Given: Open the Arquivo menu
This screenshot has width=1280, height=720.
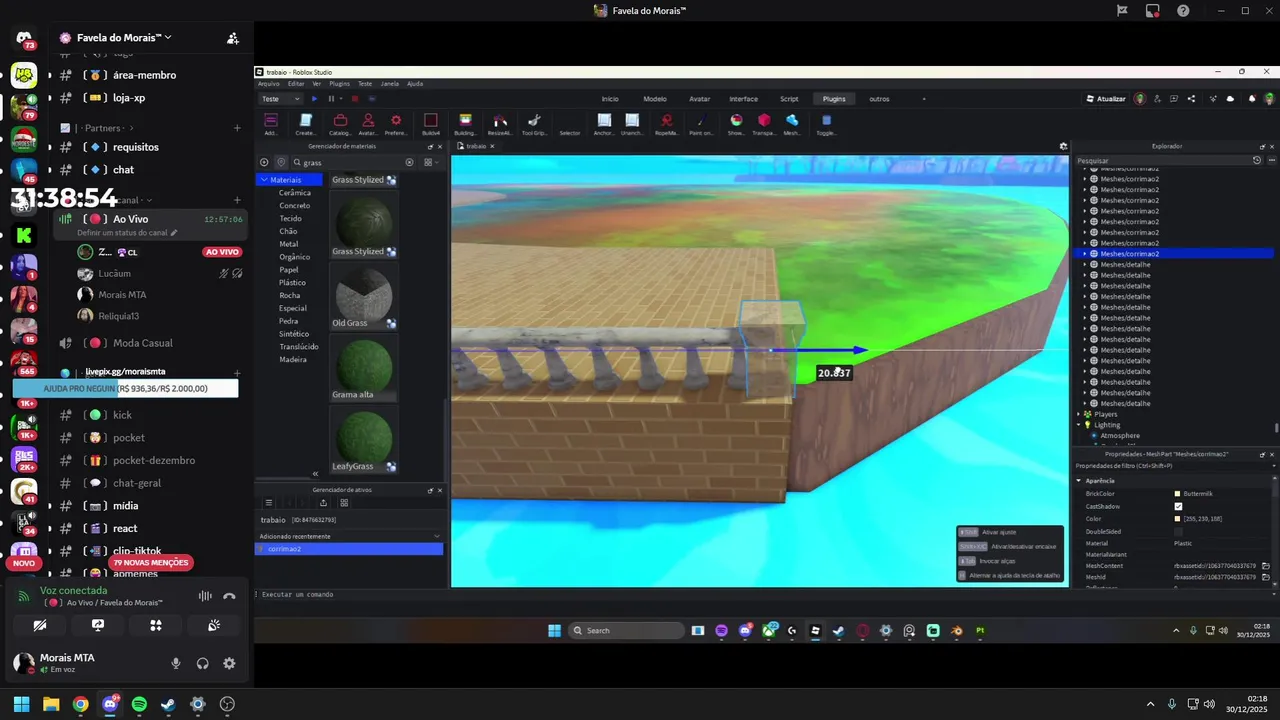Looking at the screenshot, I should [268, 84].
